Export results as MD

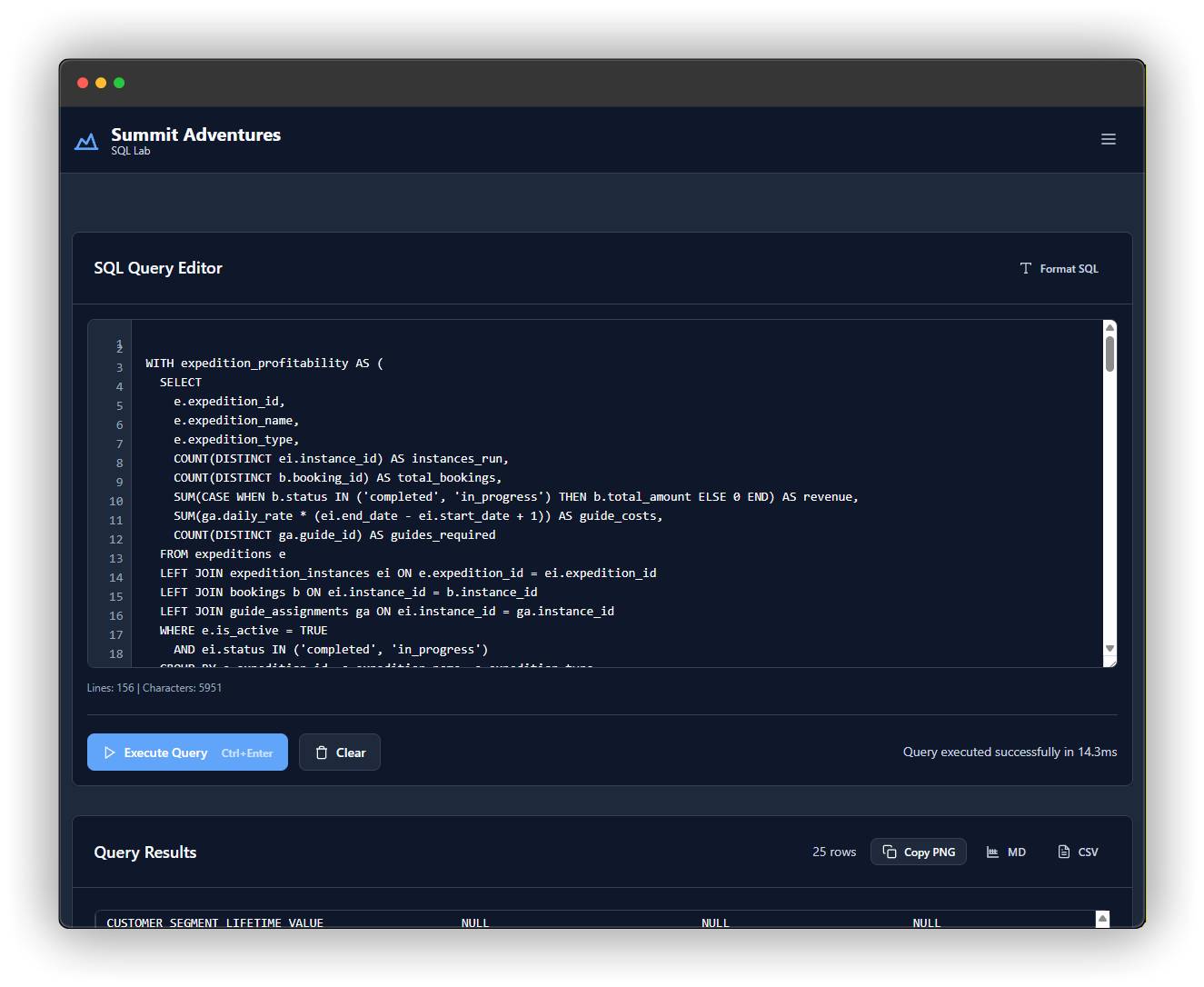click(1006, 852)
